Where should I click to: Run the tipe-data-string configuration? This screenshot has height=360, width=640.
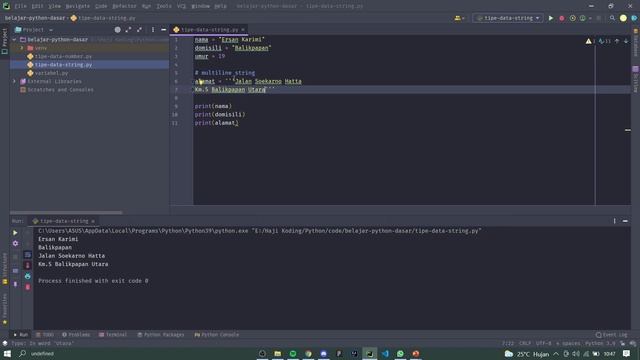[551, 18]
